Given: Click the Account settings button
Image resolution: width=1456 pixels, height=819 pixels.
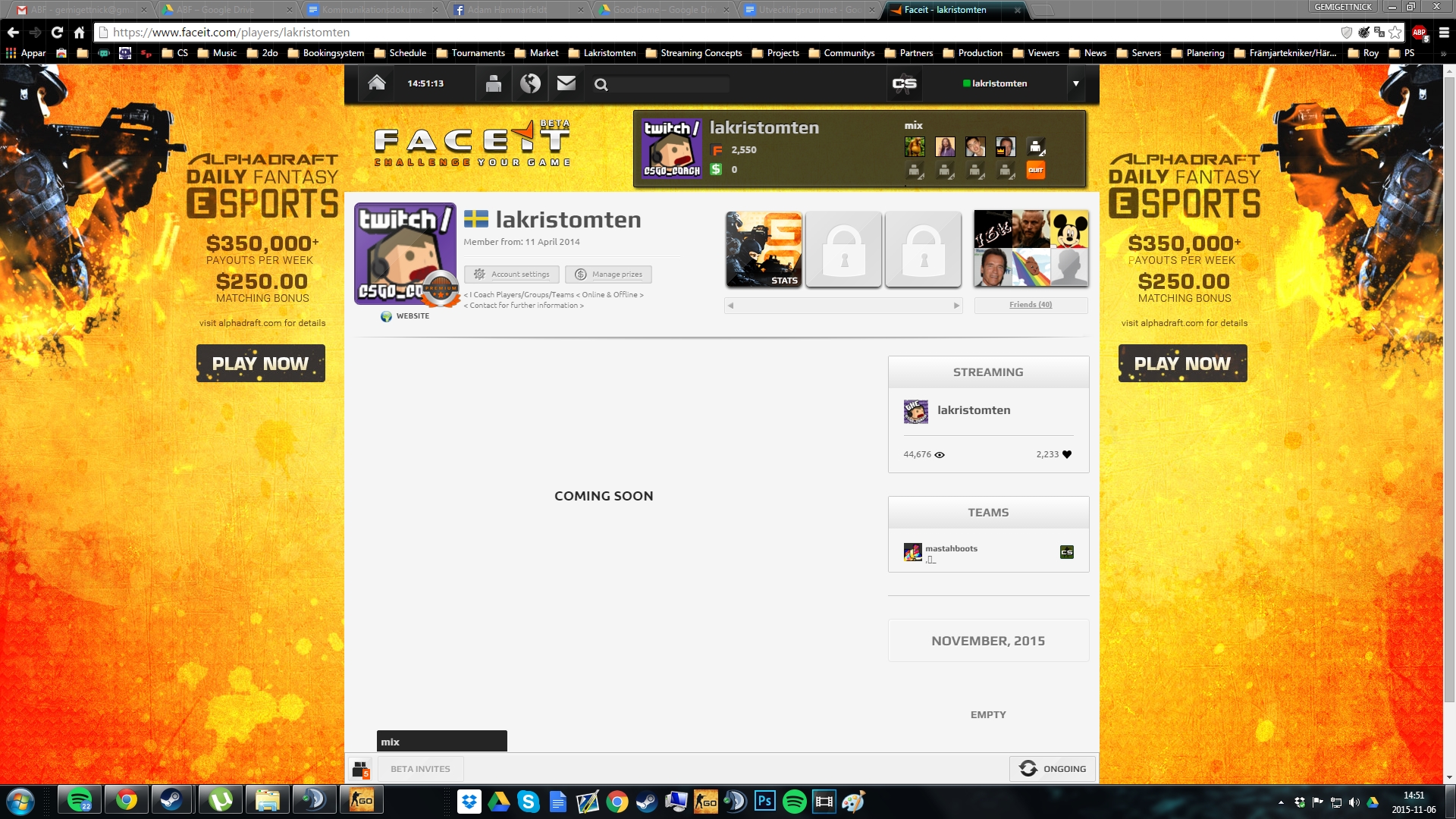Looking at the screenshot, I should click(x=512, y=275).
